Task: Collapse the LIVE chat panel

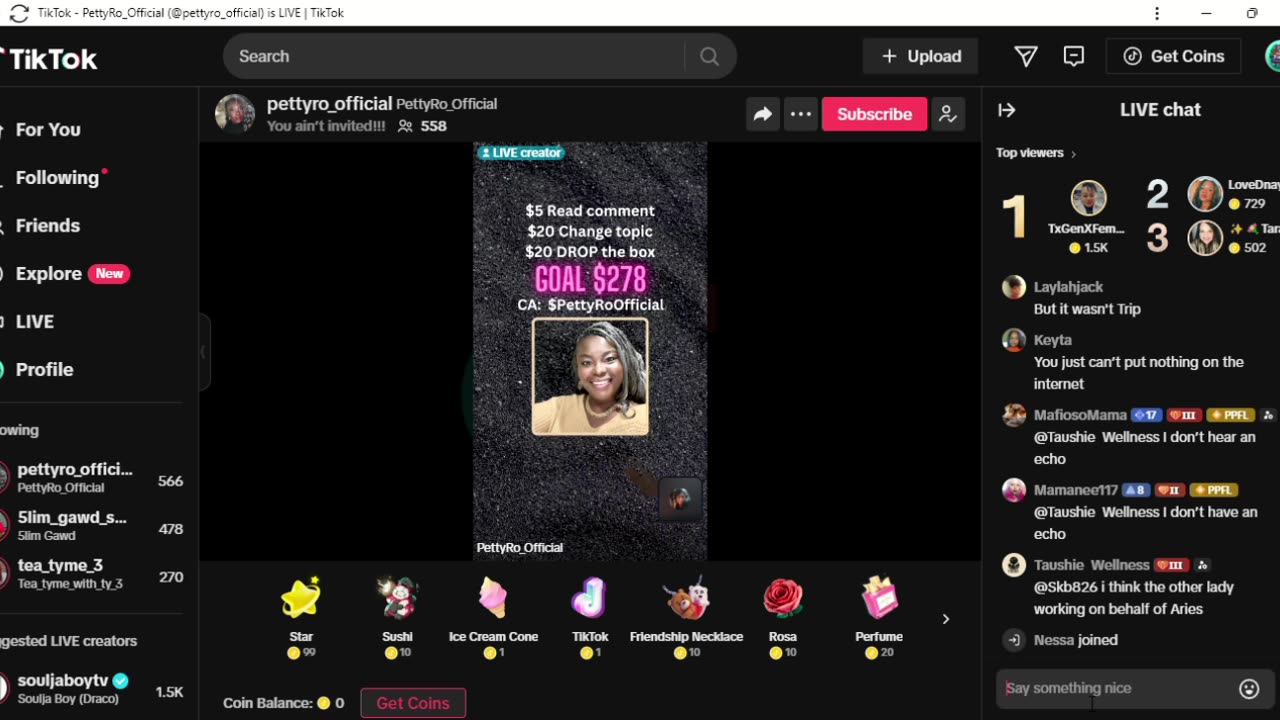Action: pyautogui.click(x=1007, y=110)
